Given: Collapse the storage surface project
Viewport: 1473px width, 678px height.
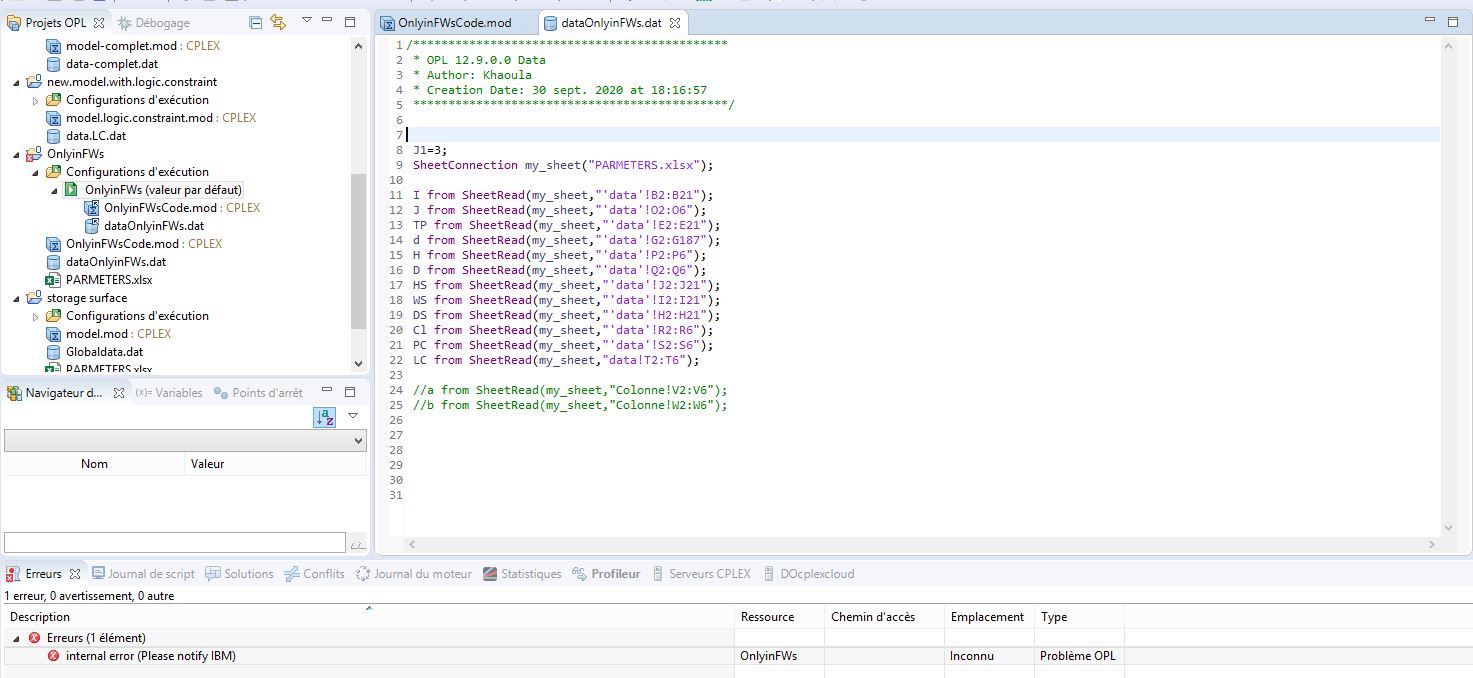Looking at the screenshot, I should [16, 298].
